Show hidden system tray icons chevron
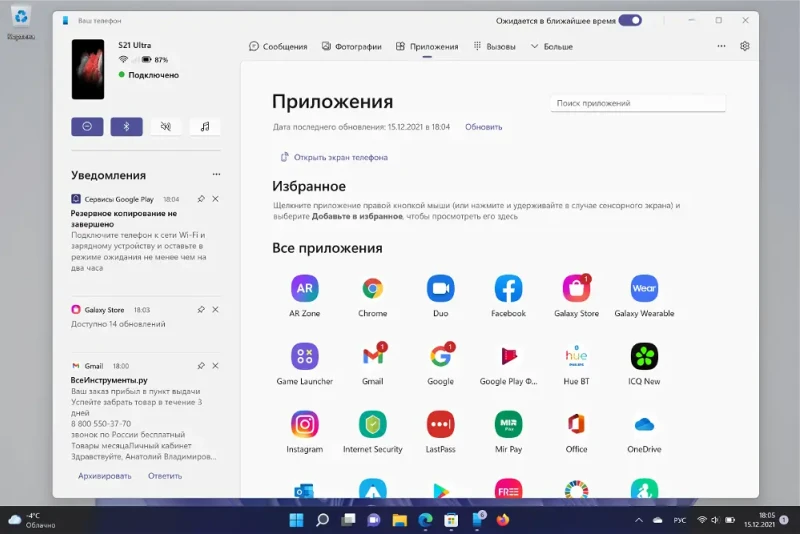800x534 pixels. [x=639, y=520]
